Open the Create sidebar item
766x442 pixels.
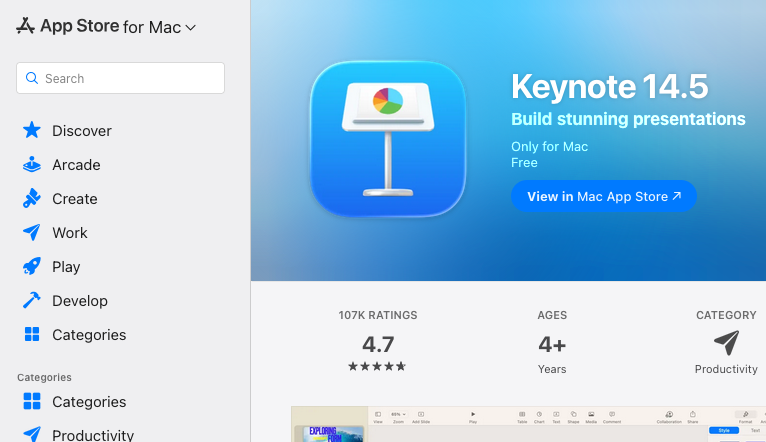point(75,199)
